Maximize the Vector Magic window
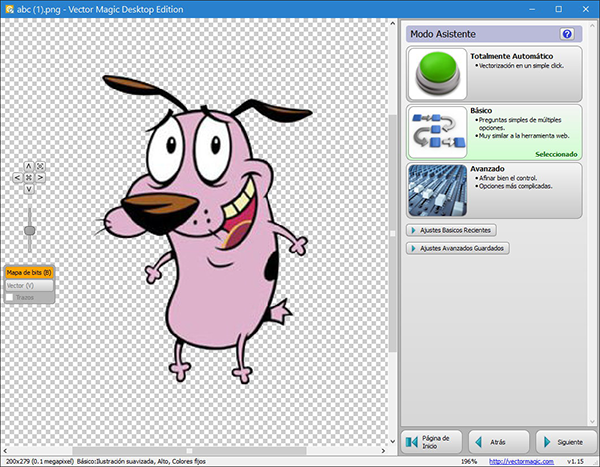This screenshot has height=467, width=600. click(x=559, y=9)
